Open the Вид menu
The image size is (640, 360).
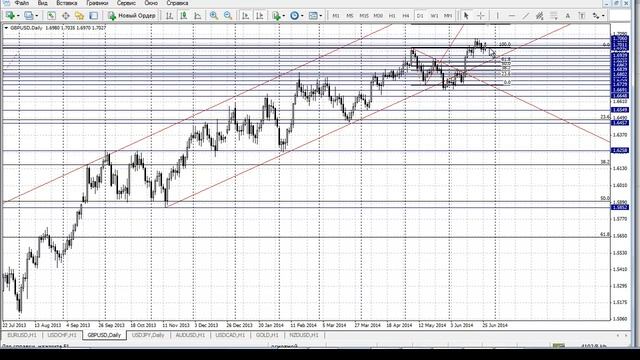[x=42, y=3]
